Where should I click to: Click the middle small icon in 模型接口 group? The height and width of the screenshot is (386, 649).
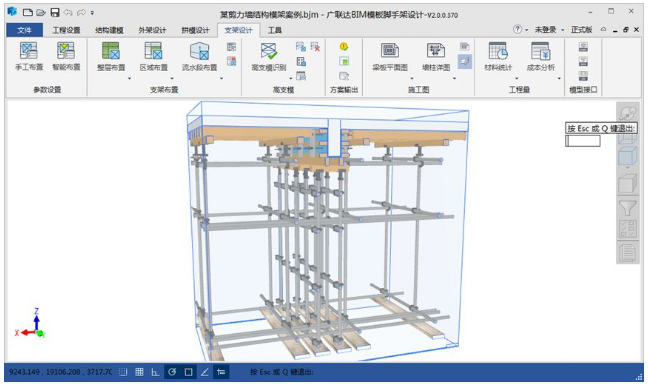583,61
